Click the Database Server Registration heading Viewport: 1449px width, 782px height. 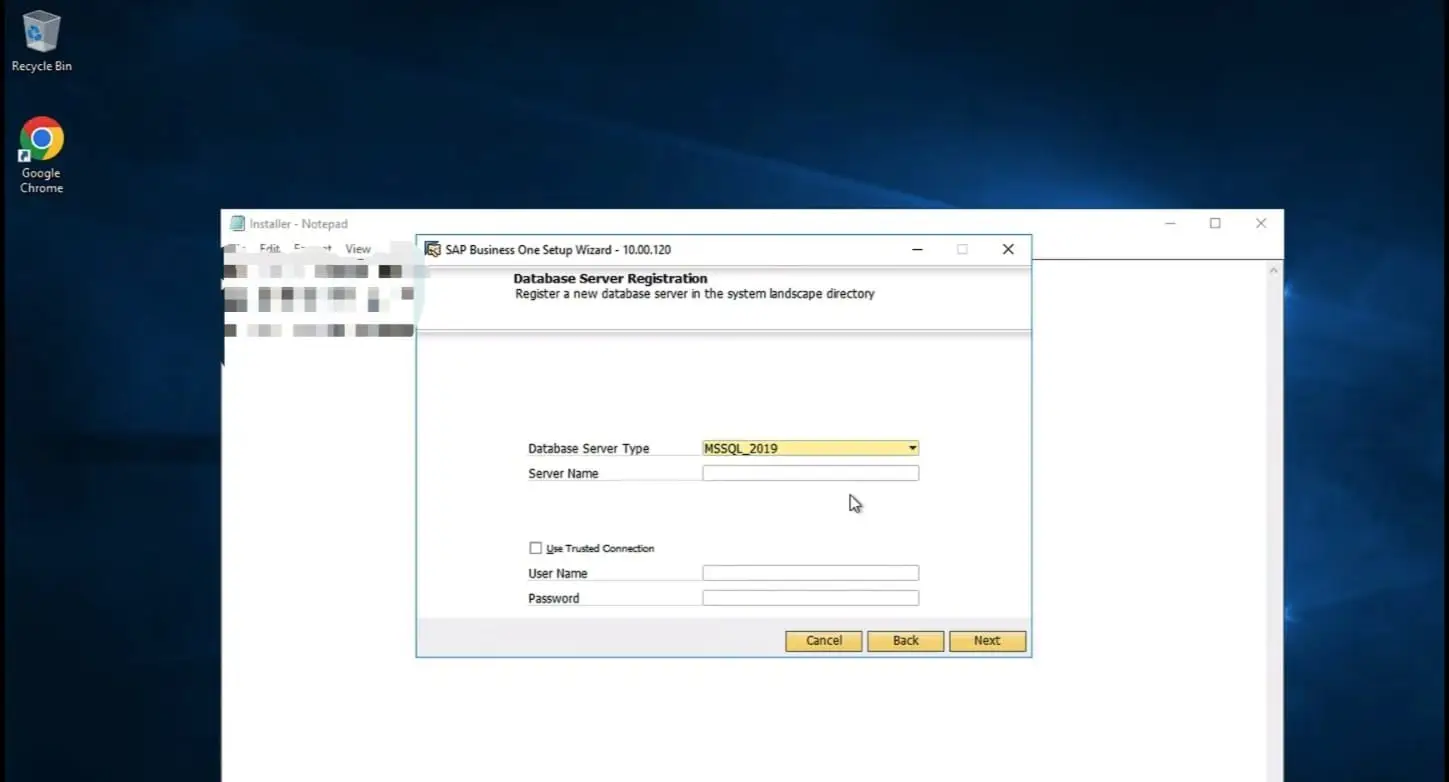coord(610,278)
